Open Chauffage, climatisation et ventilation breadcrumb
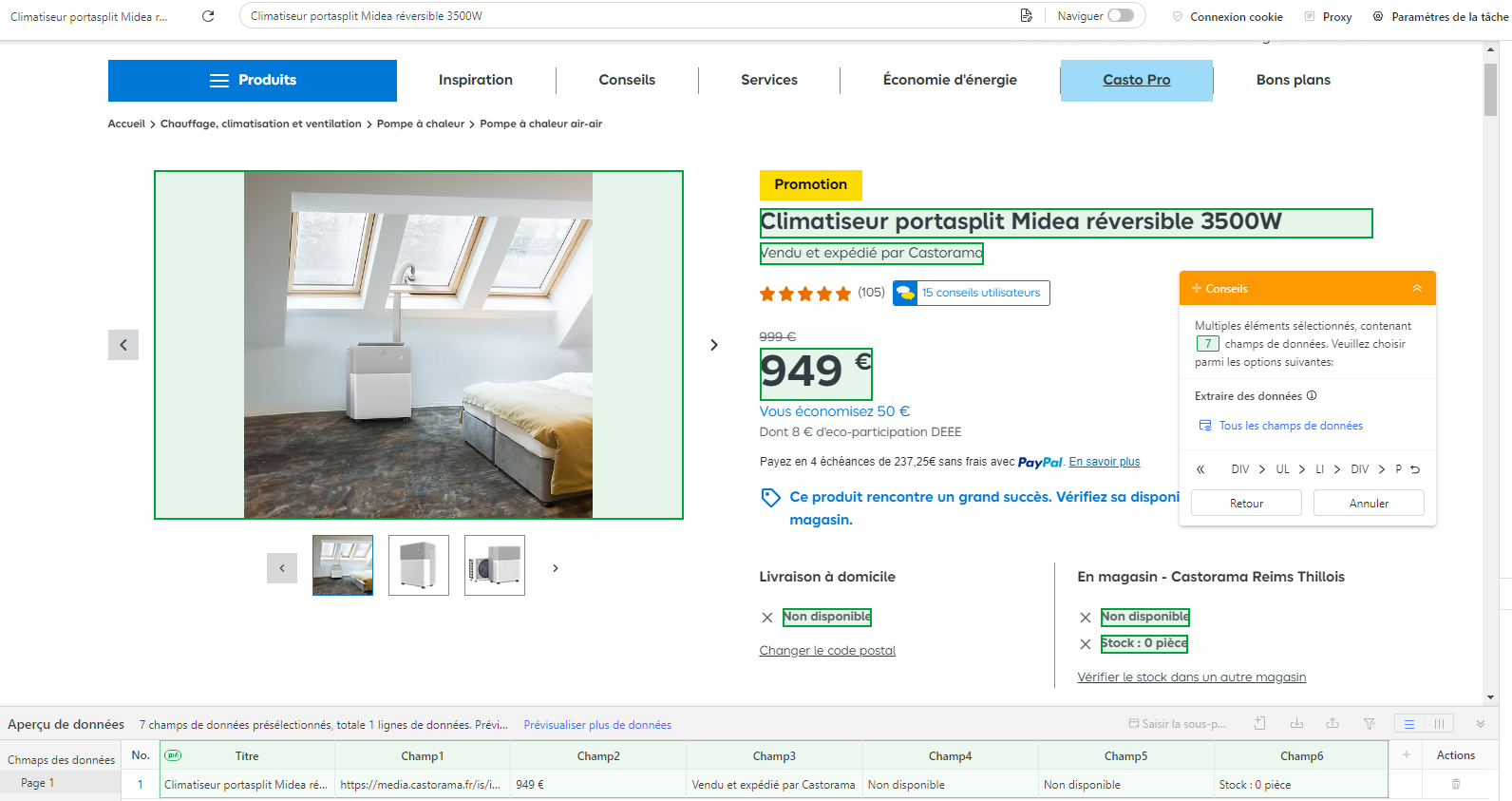Screen dimensions: 1512x801 [x=261, y=124]
